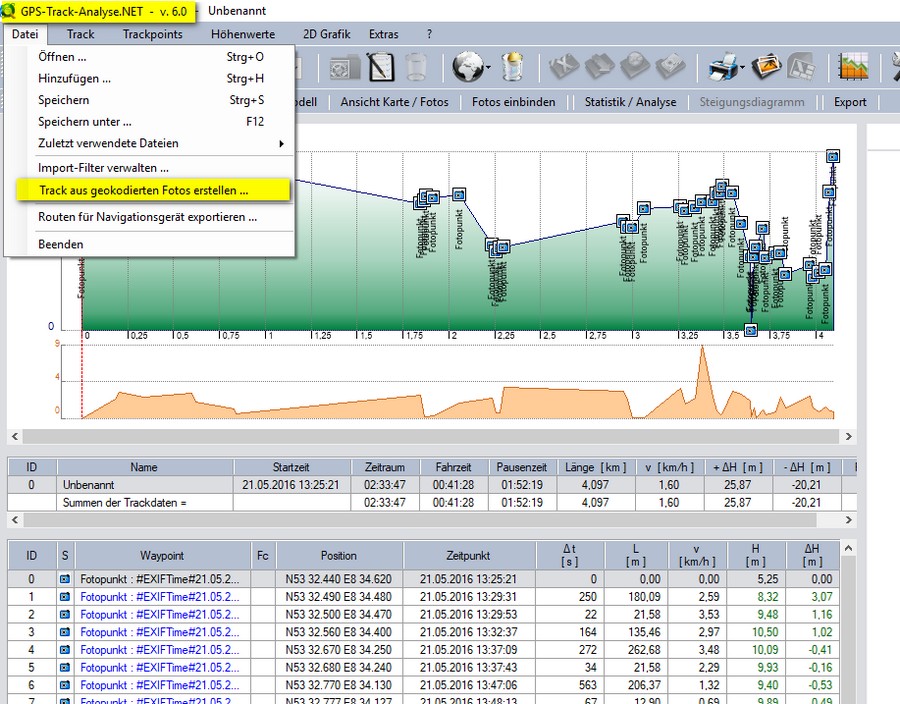Viewport: 900px width, 704px height.
Task: Click the paint bucket toolbar icon
Action: click(x=513, y=67)
